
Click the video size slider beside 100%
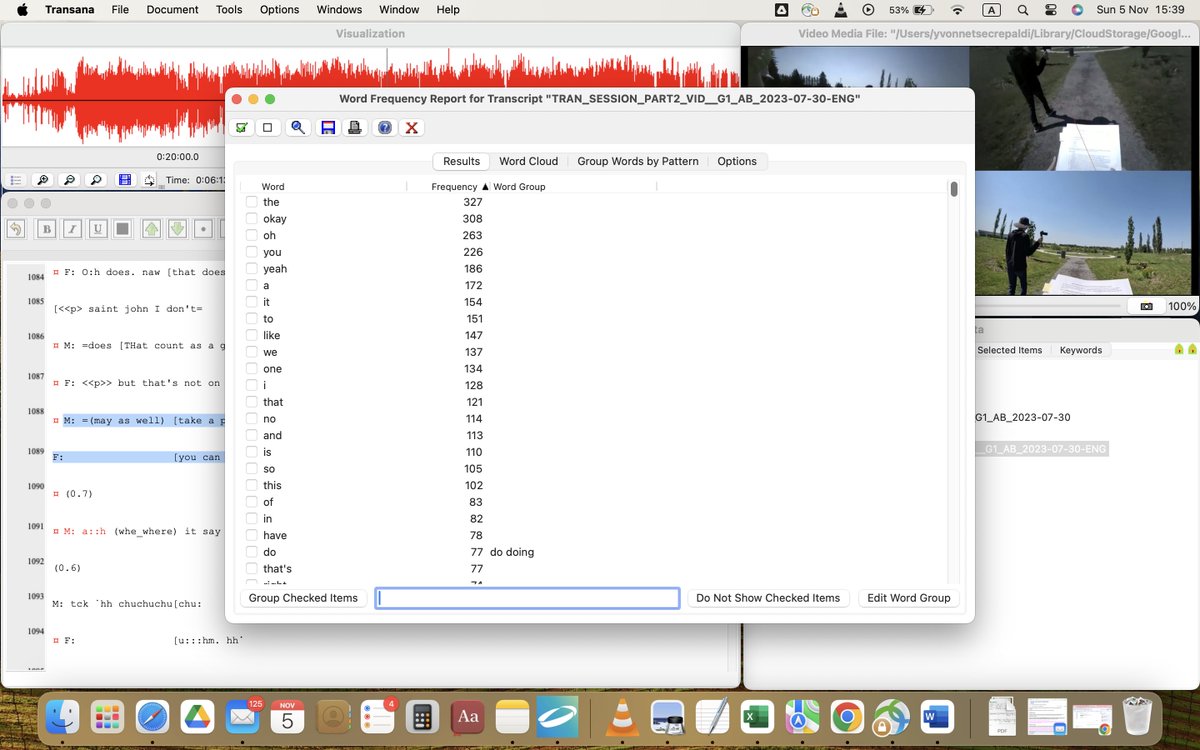[1048, 306]
